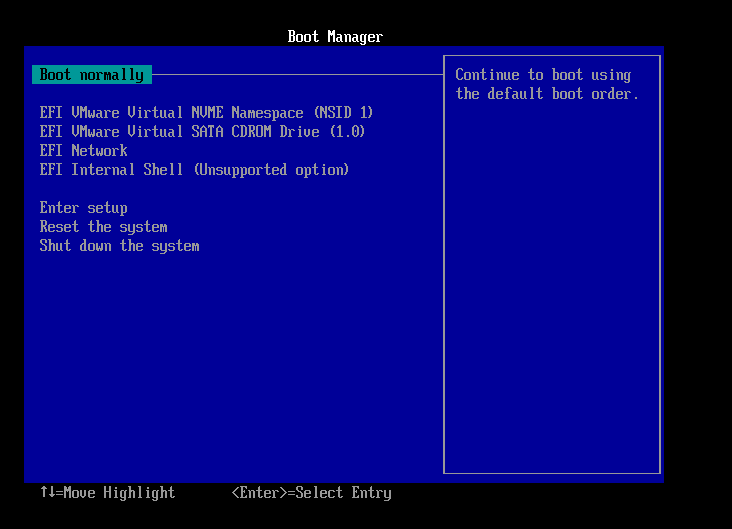
Task: Choose Shut down the system
Action: pyautogui.click(x=119, y=246)
